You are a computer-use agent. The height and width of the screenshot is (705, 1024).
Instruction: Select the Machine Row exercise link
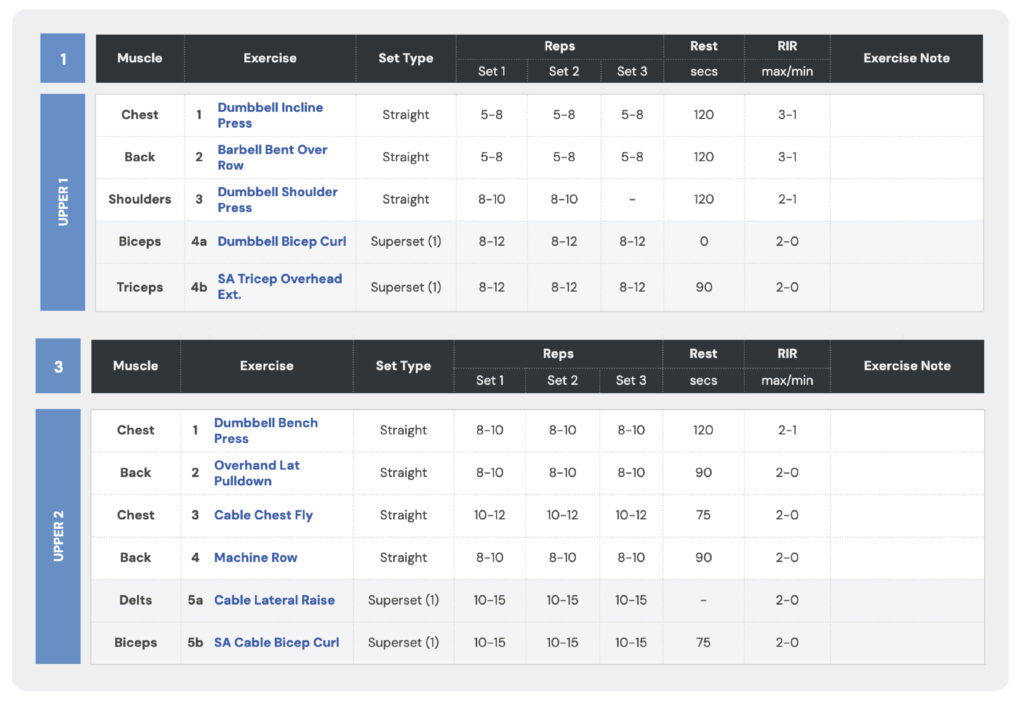point(255,557)
